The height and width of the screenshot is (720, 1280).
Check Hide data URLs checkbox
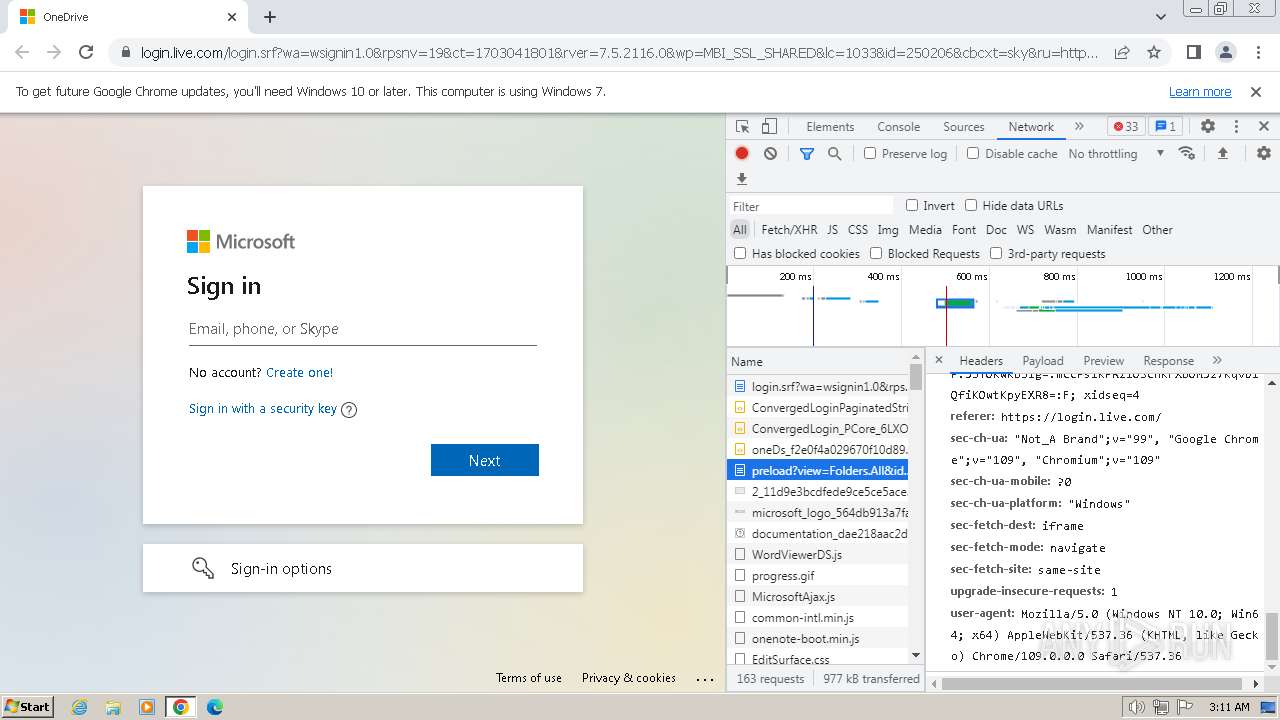click(971, 205)
